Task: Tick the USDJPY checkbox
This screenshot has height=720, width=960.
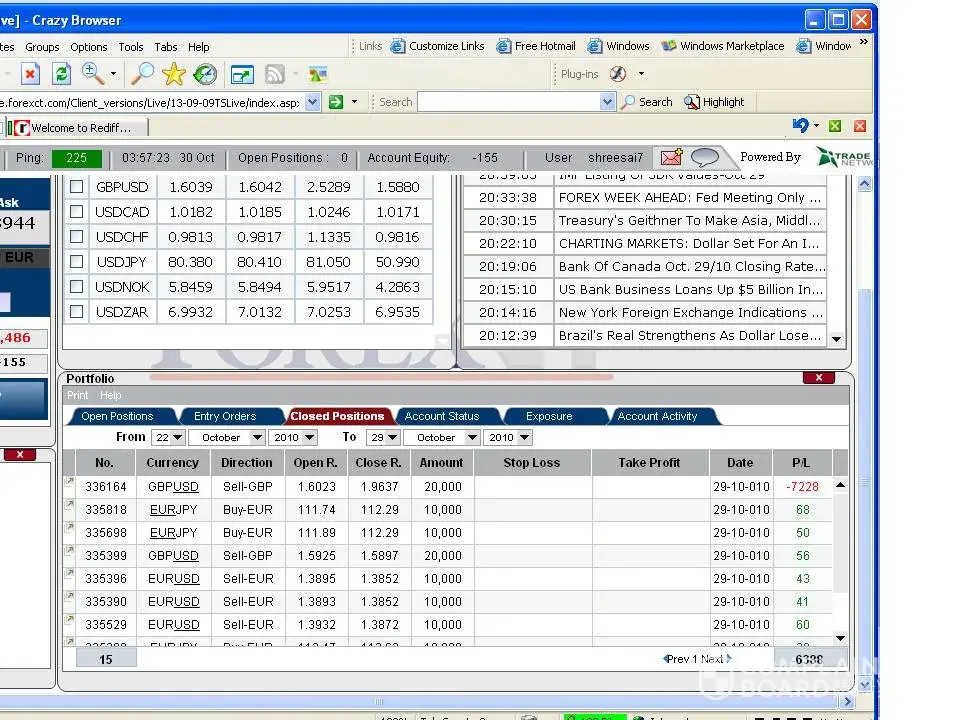Action: (x=76, y=262)
